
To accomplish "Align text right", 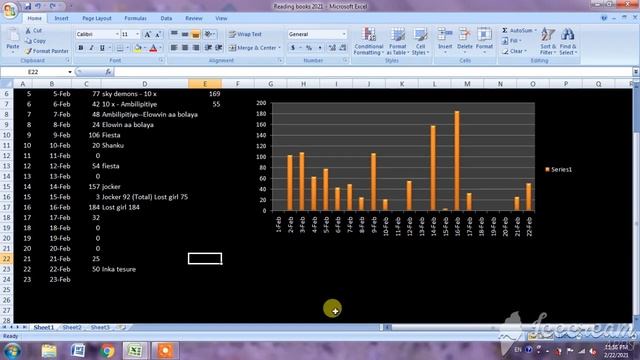I will pyautogui.click(x=196, y=48).
